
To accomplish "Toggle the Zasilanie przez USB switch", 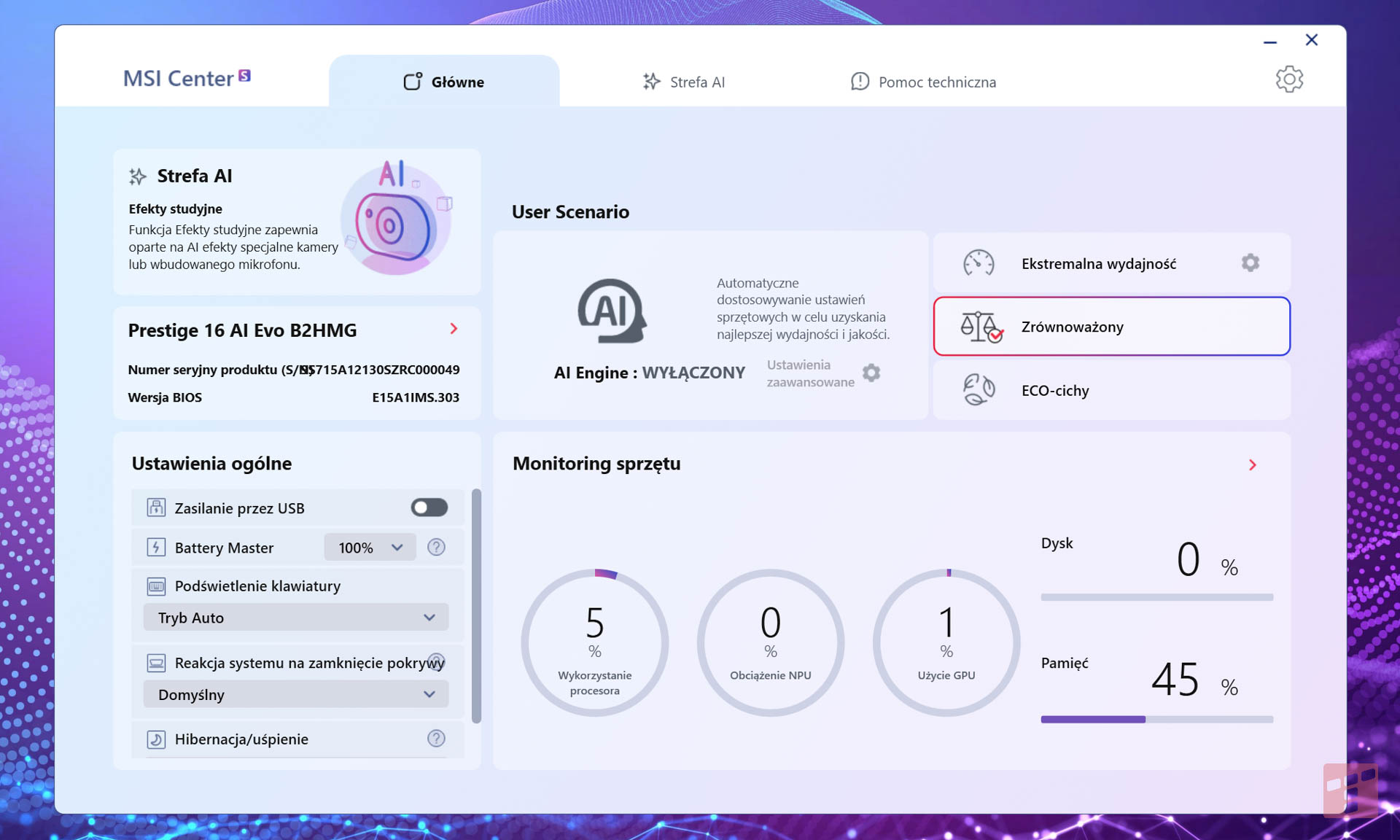I will pyautogui.click(x=429, y=507).
